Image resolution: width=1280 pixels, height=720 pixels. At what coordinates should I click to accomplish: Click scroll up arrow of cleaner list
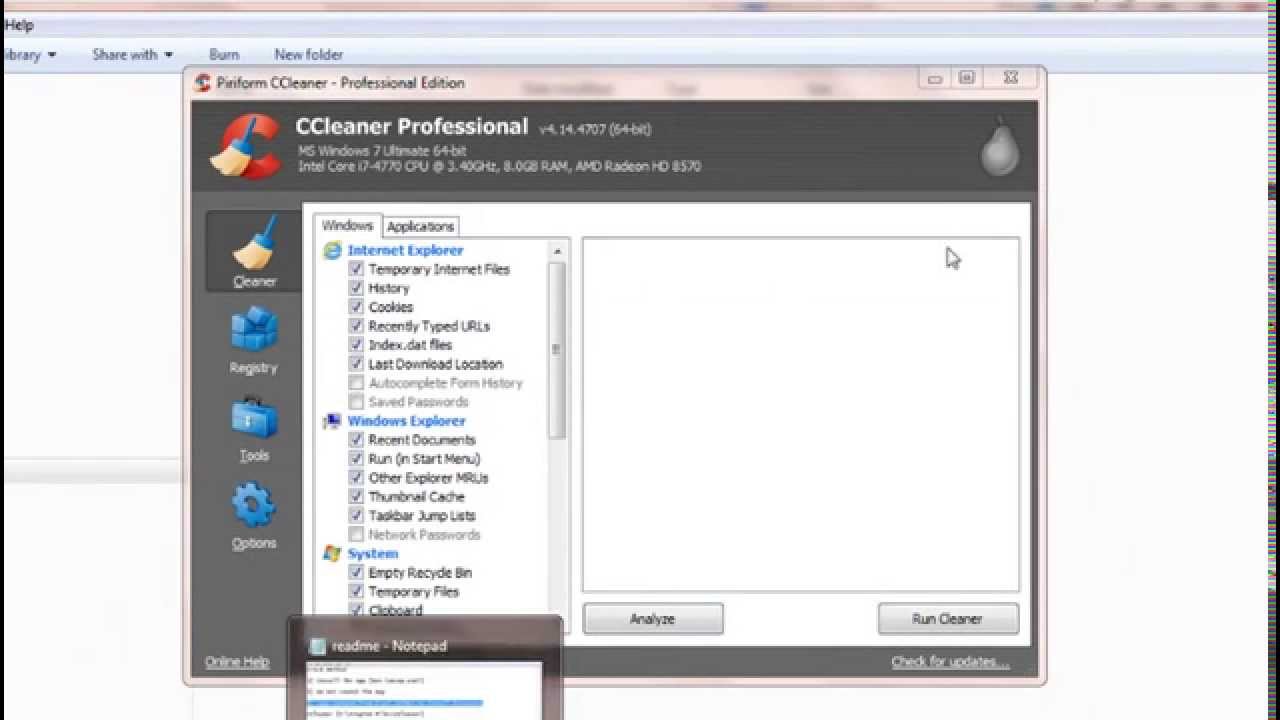557,250
